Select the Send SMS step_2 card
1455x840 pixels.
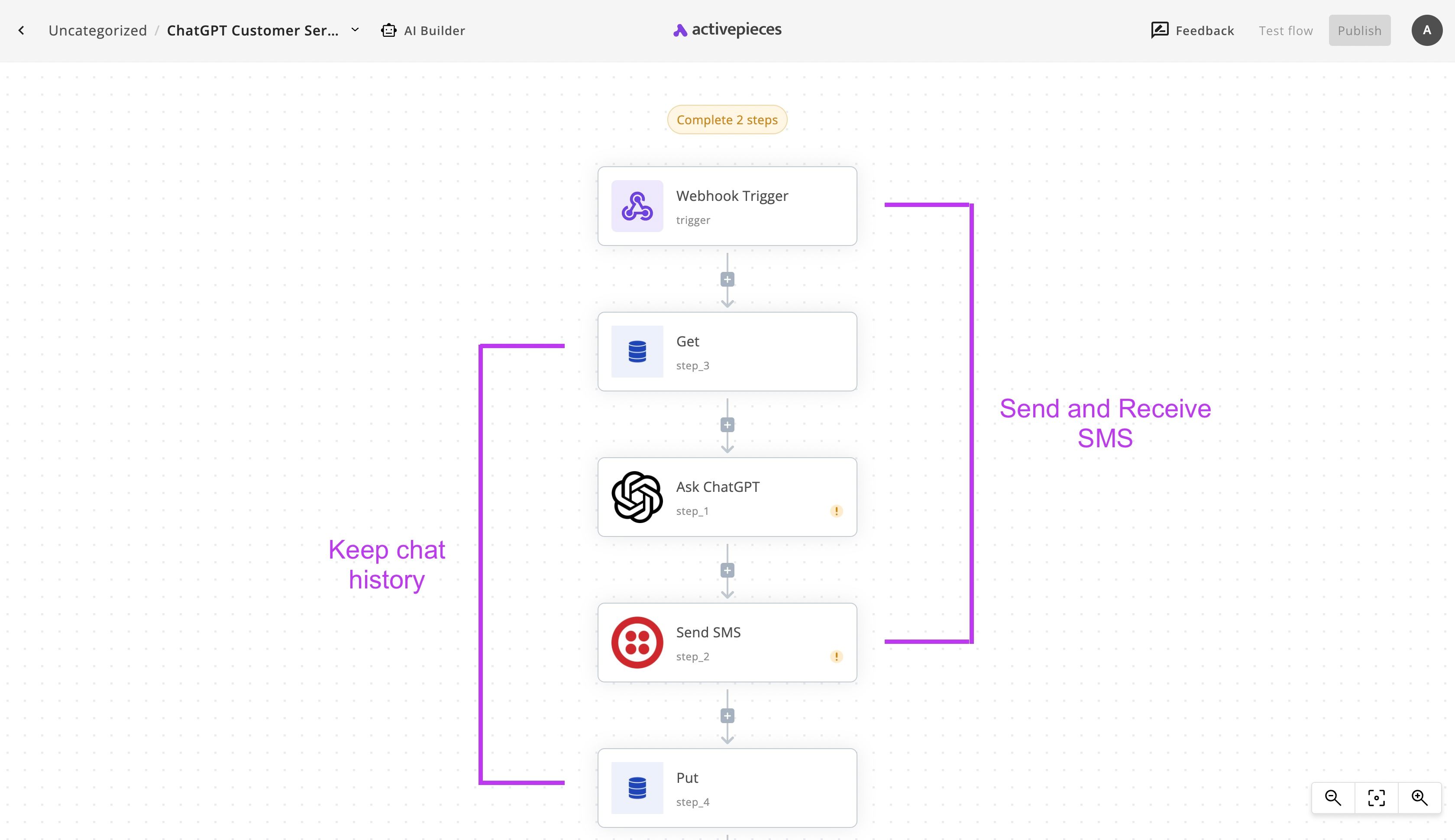727,642
